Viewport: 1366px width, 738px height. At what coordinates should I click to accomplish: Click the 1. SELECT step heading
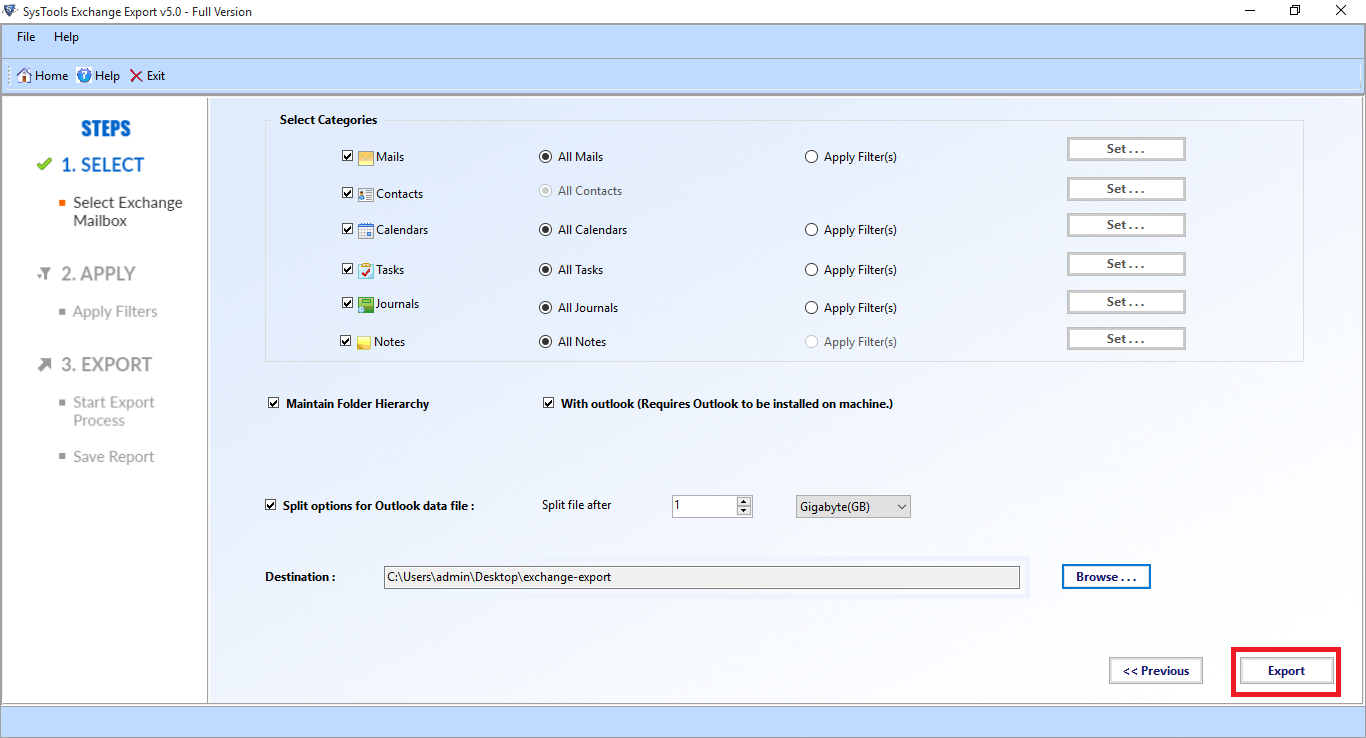[x=103, y=165]
